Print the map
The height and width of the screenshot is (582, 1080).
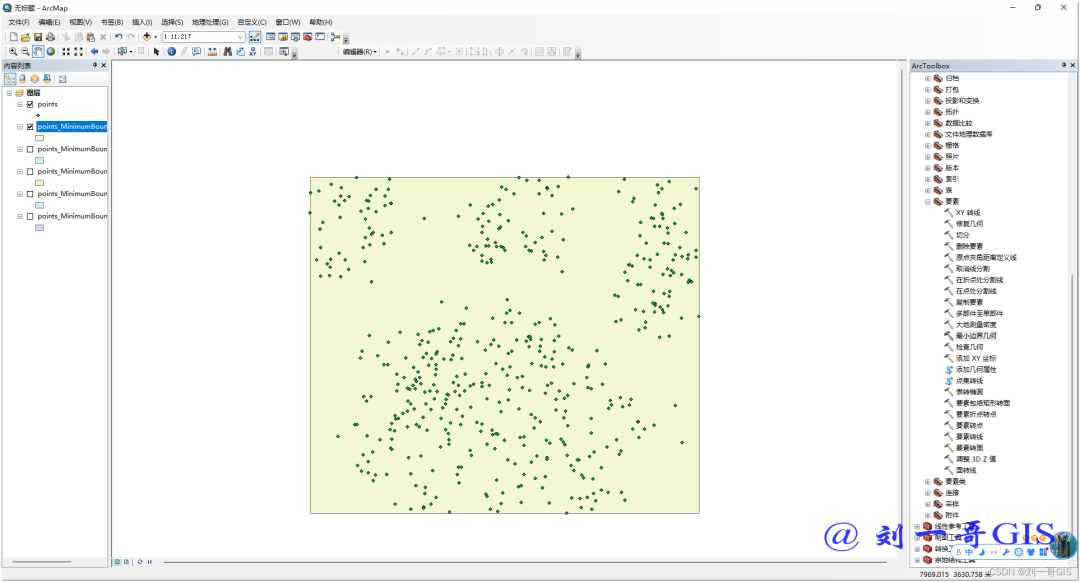pyautogui.click(x=50, y=37)
